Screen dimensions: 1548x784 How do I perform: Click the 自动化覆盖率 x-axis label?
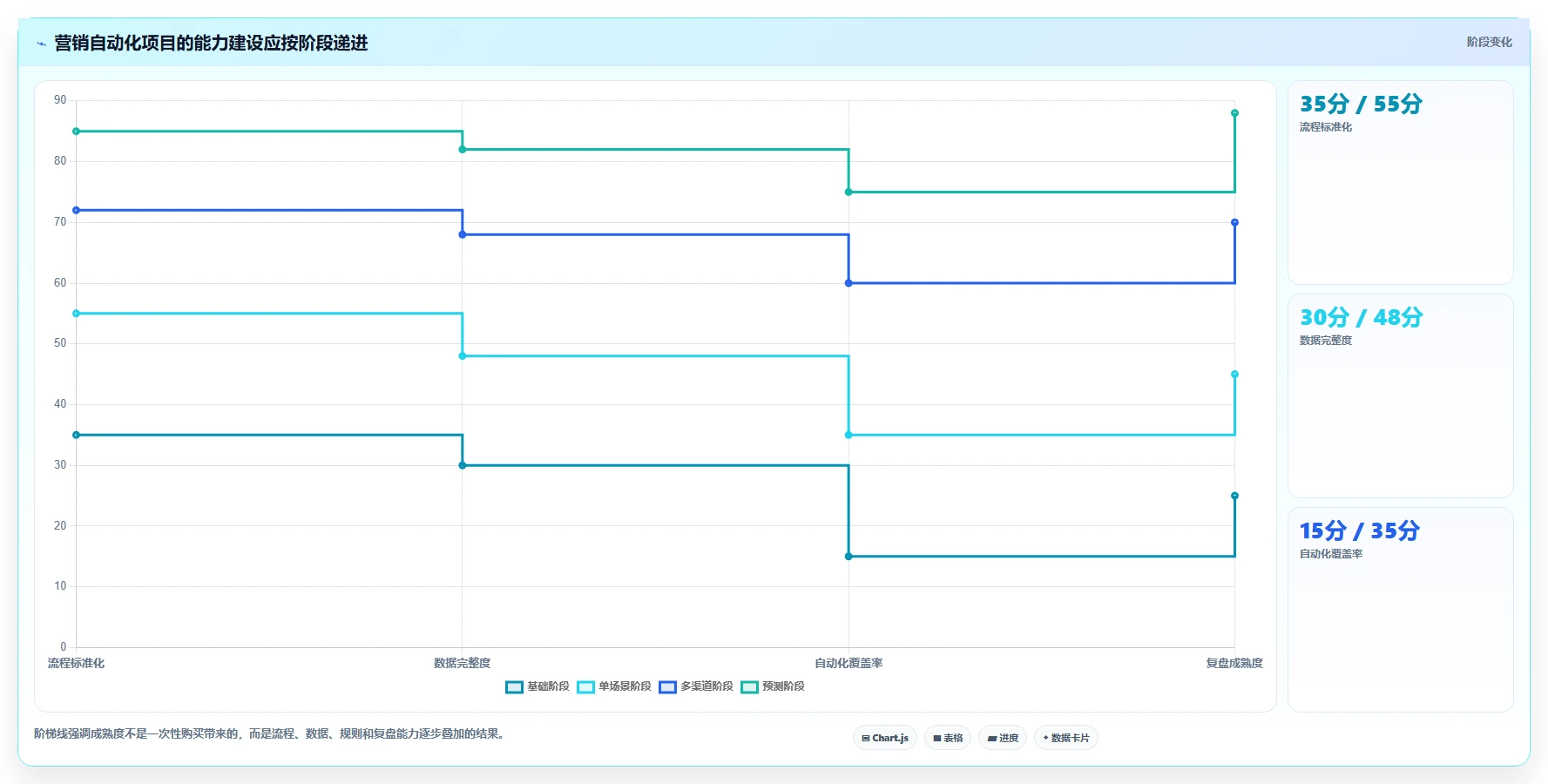[x=848, y=663]
